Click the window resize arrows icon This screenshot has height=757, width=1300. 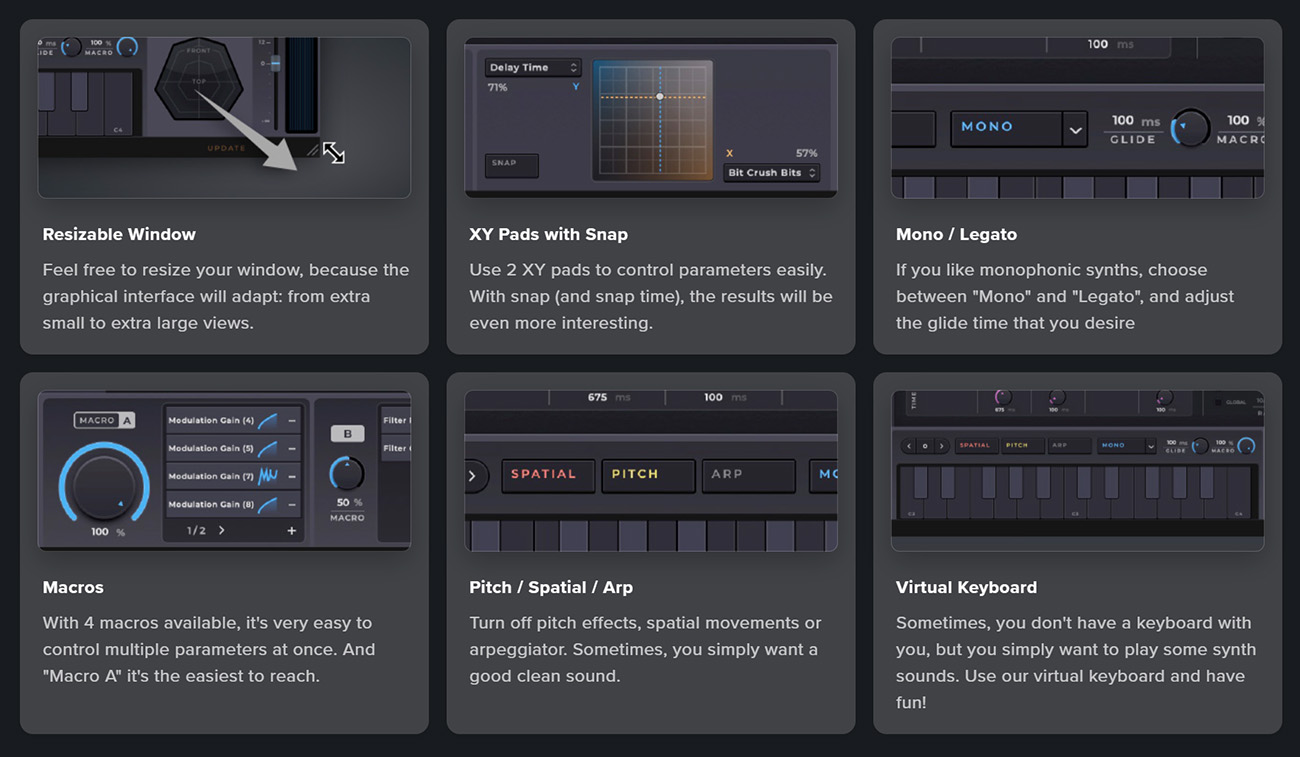[x=334, y=152]
